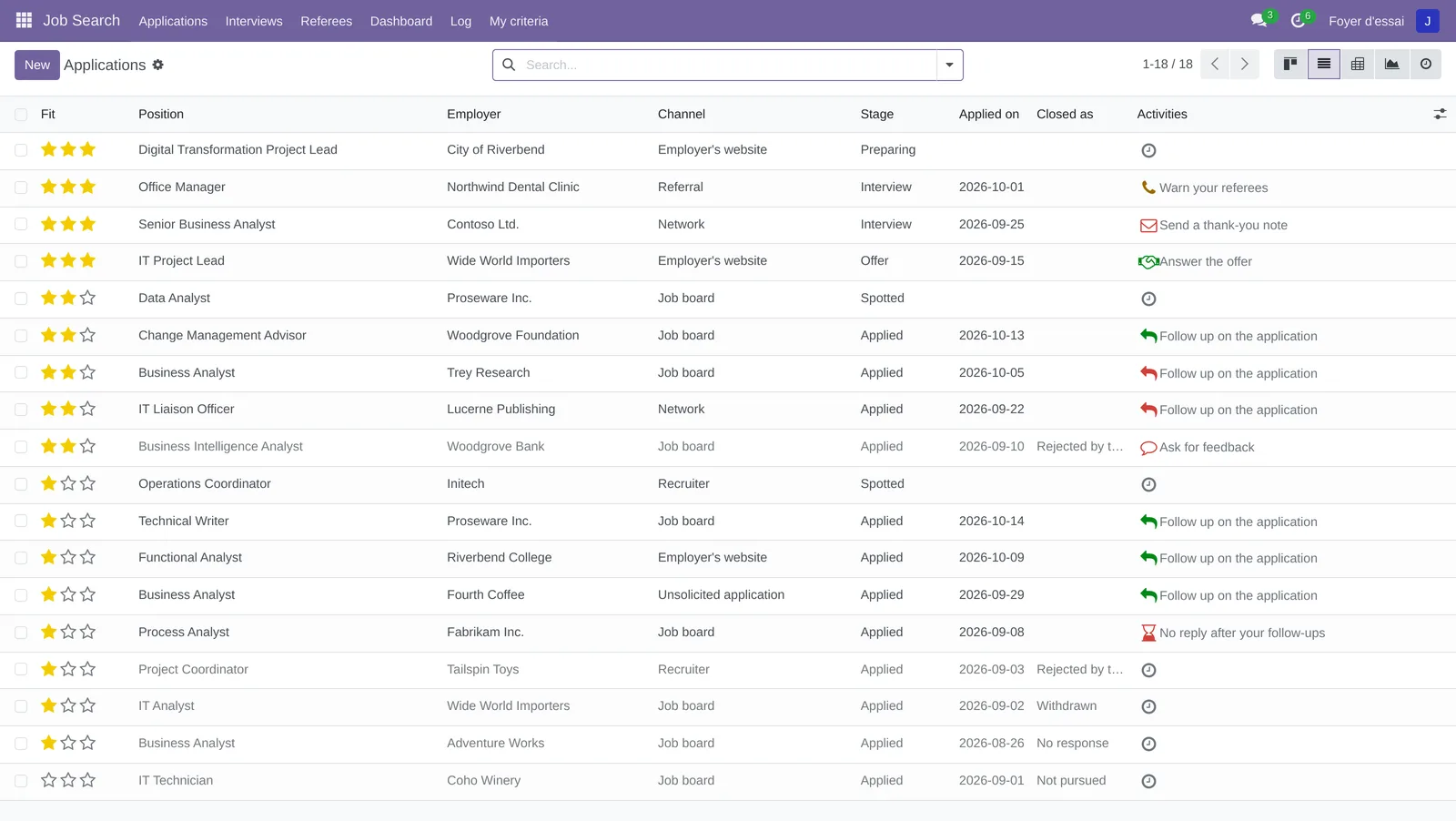Open the apps grid home menu
Image resolution: width=1456 pixels, height=821 pixels.
24,20
